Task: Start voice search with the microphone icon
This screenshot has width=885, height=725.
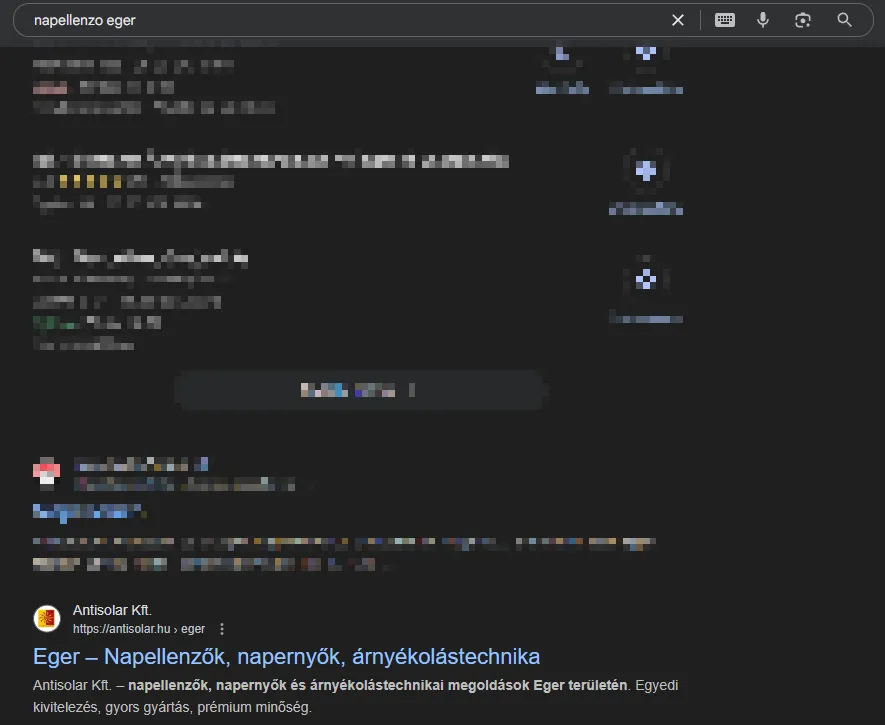Action: (x=763, y=20)
